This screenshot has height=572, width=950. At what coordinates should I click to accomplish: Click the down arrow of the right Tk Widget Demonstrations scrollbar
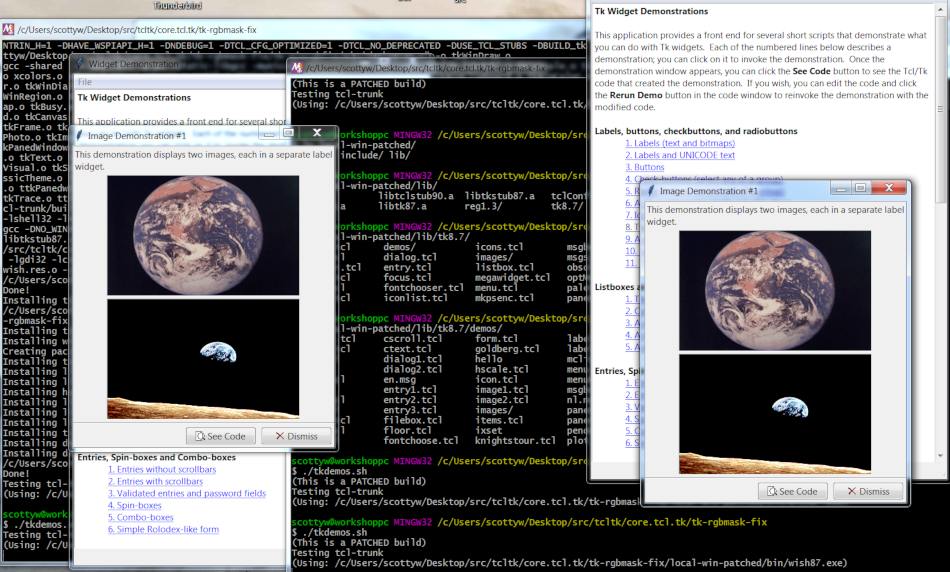click(x=940, y=456)
